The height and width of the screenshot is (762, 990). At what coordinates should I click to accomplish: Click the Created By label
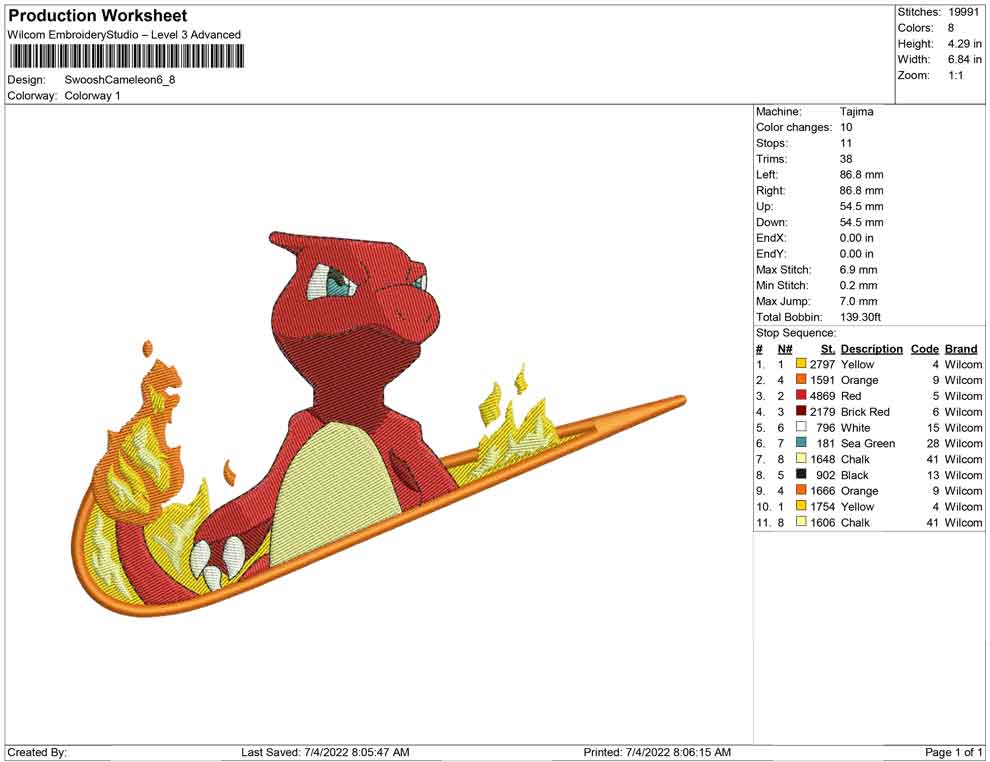coord(37,752)
